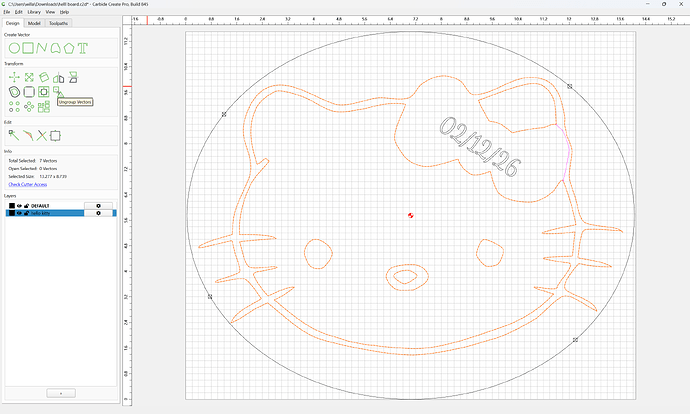Click the layout blocks icon beside Circular Array
Image resolution: width=690 pixels, height=414 pixels.
point(44,106)
